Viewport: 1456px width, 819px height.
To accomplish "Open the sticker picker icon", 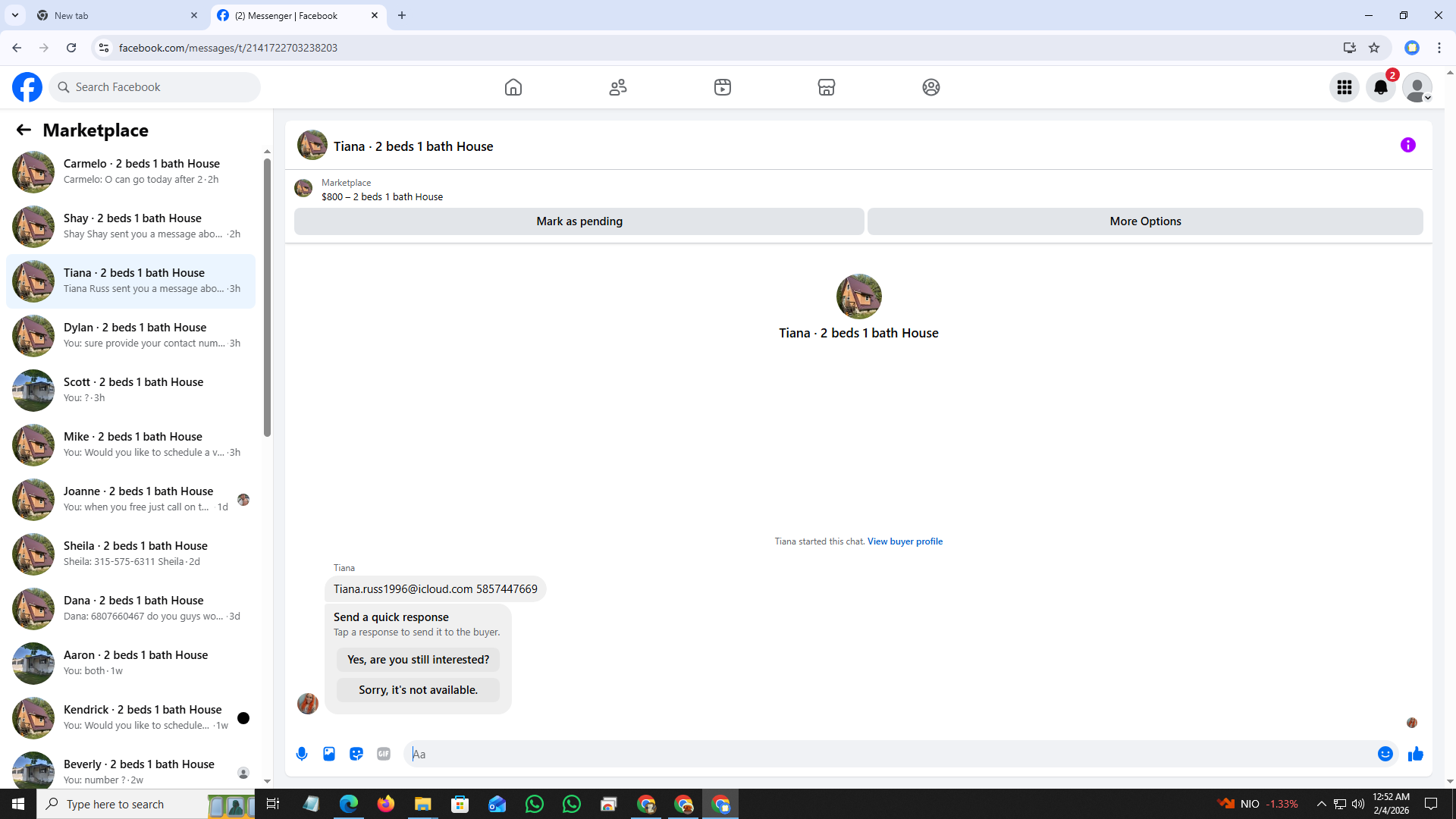I will pyautogui.click(x=356, y=754).
